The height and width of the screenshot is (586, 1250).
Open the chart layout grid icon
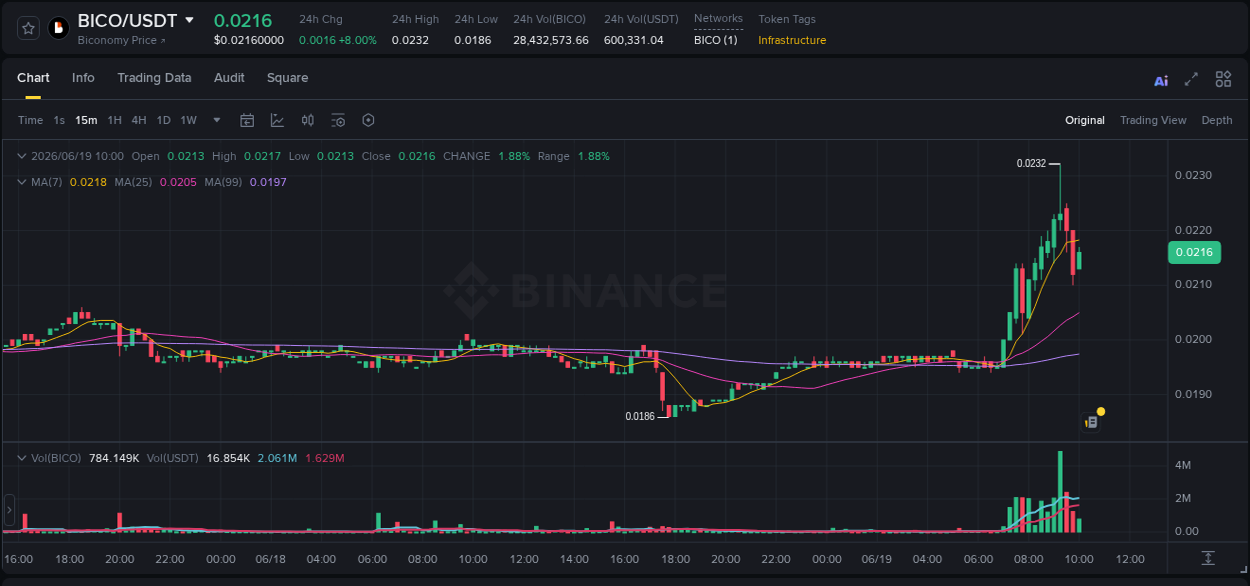coord(1223,79)
